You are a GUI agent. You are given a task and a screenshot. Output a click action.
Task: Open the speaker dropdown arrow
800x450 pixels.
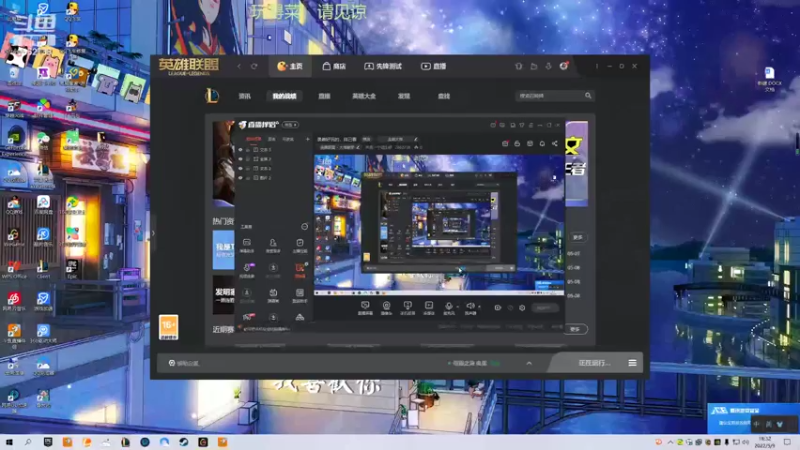(480, 307)
